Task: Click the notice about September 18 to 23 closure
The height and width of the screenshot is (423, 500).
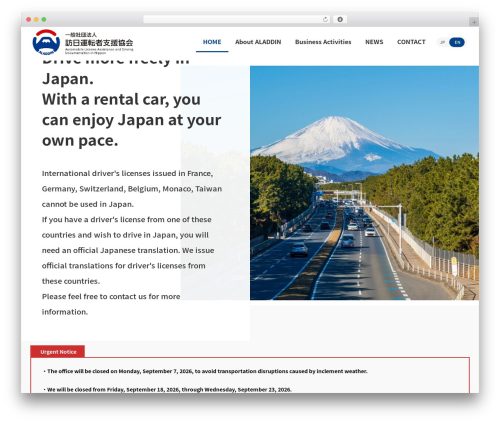Action: coord(168,389)
